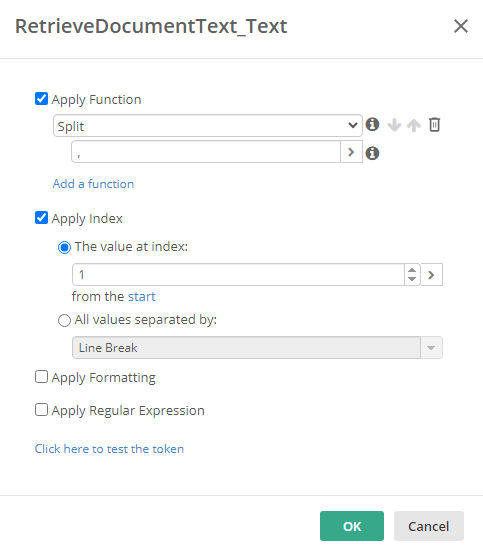Select 'The value at index' radio option
Viewport: 483px width, 549px height.
click(x=64, y=248)
